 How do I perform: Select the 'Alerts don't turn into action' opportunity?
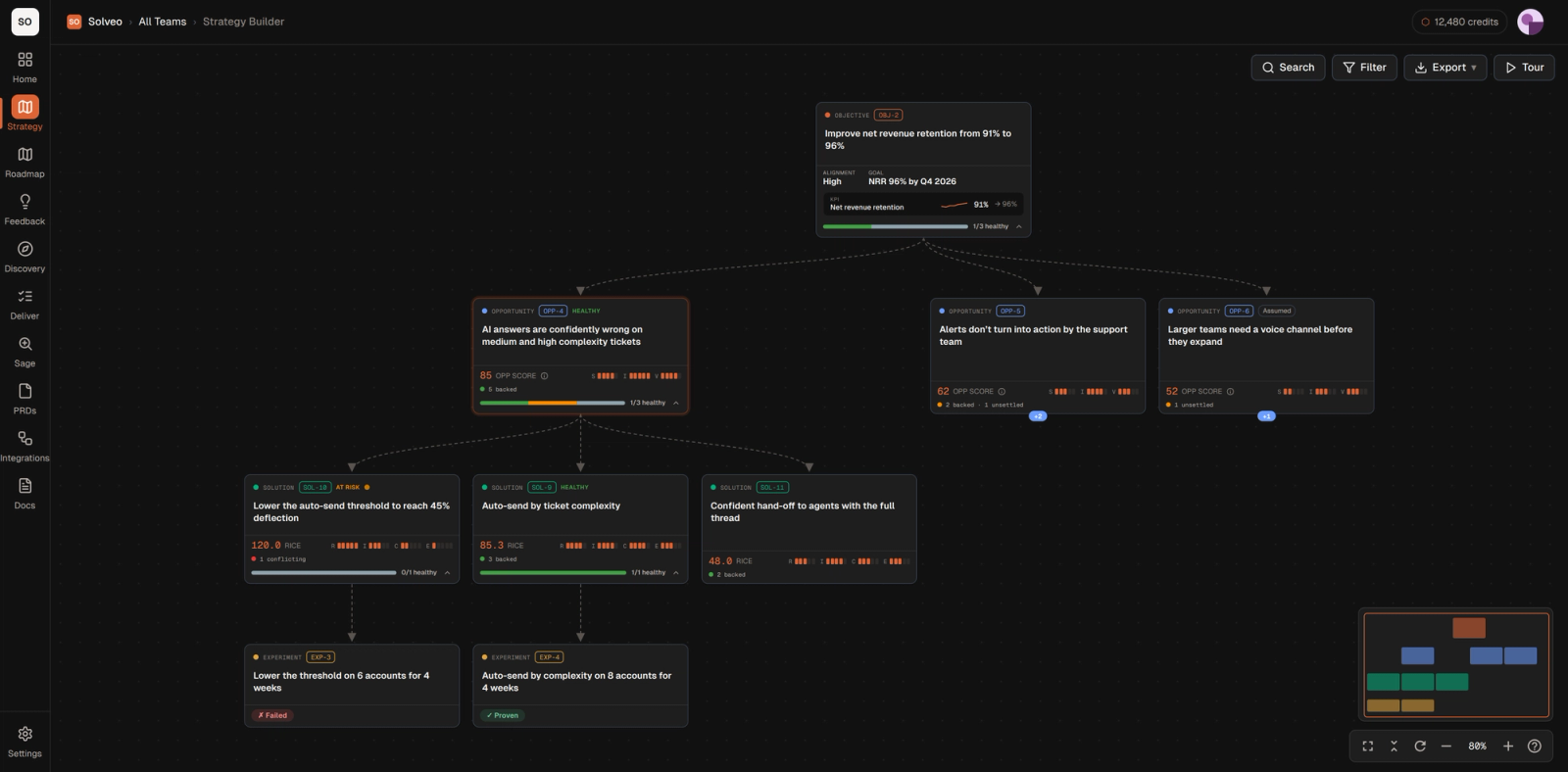1038,356
